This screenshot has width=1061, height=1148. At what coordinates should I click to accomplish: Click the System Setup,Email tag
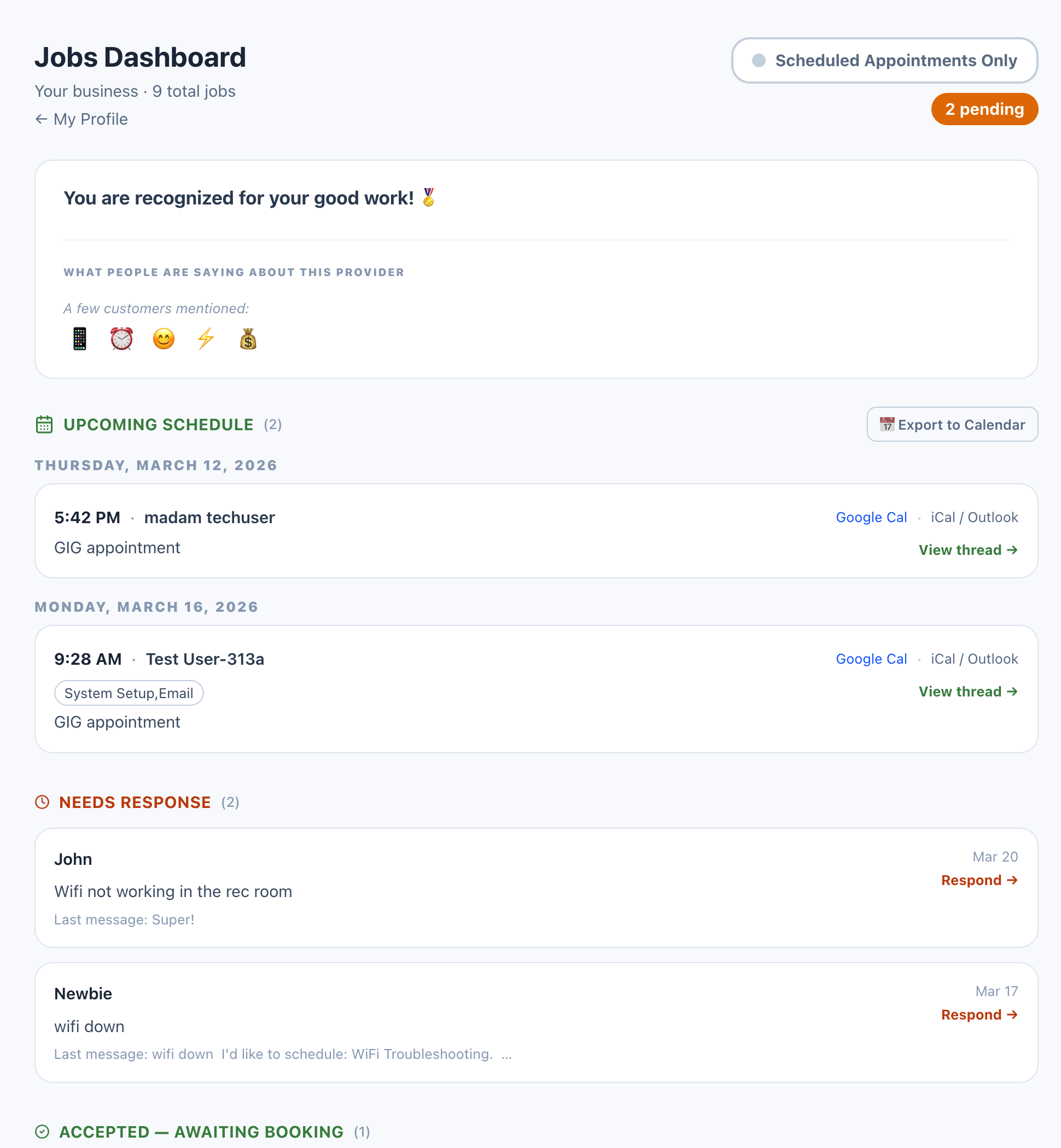pyautogui.click(x=129, y=693)
